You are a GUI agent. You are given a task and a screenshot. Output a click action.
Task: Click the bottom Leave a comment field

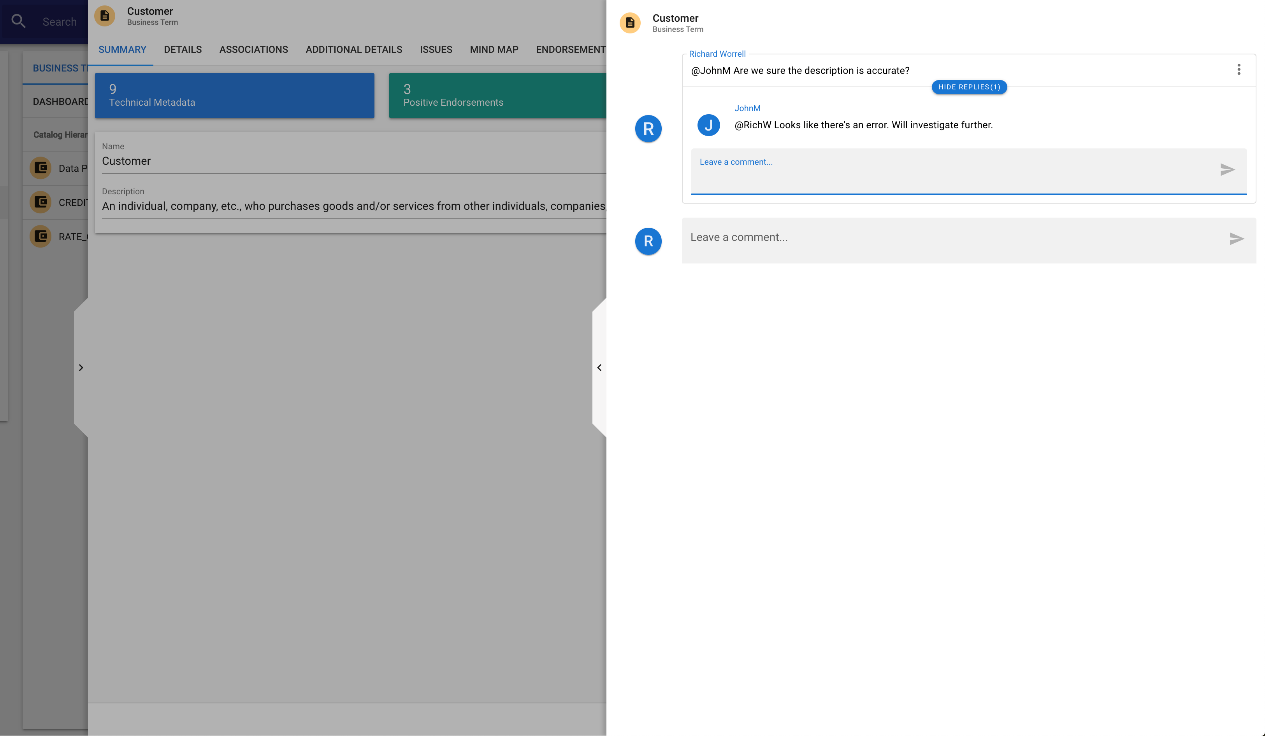pyautogui.click(x=969, y=241)
